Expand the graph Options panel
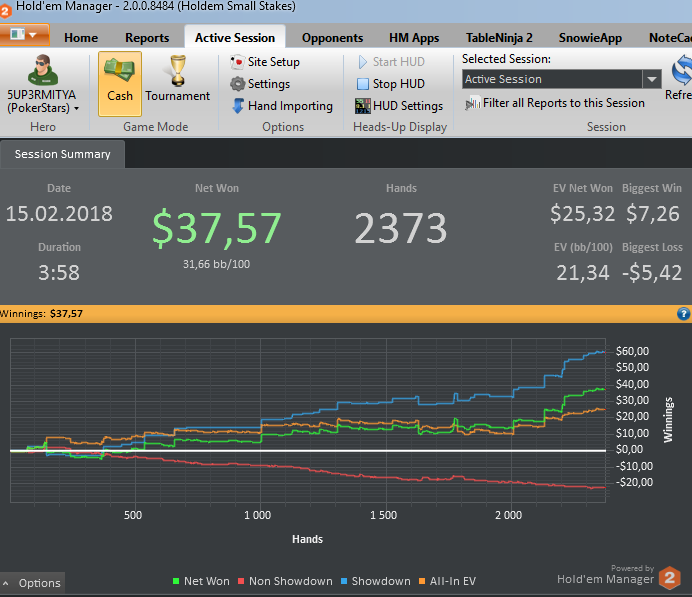This screenshot has height=597, width=692. pyautogui.click(x=32, y=583)
